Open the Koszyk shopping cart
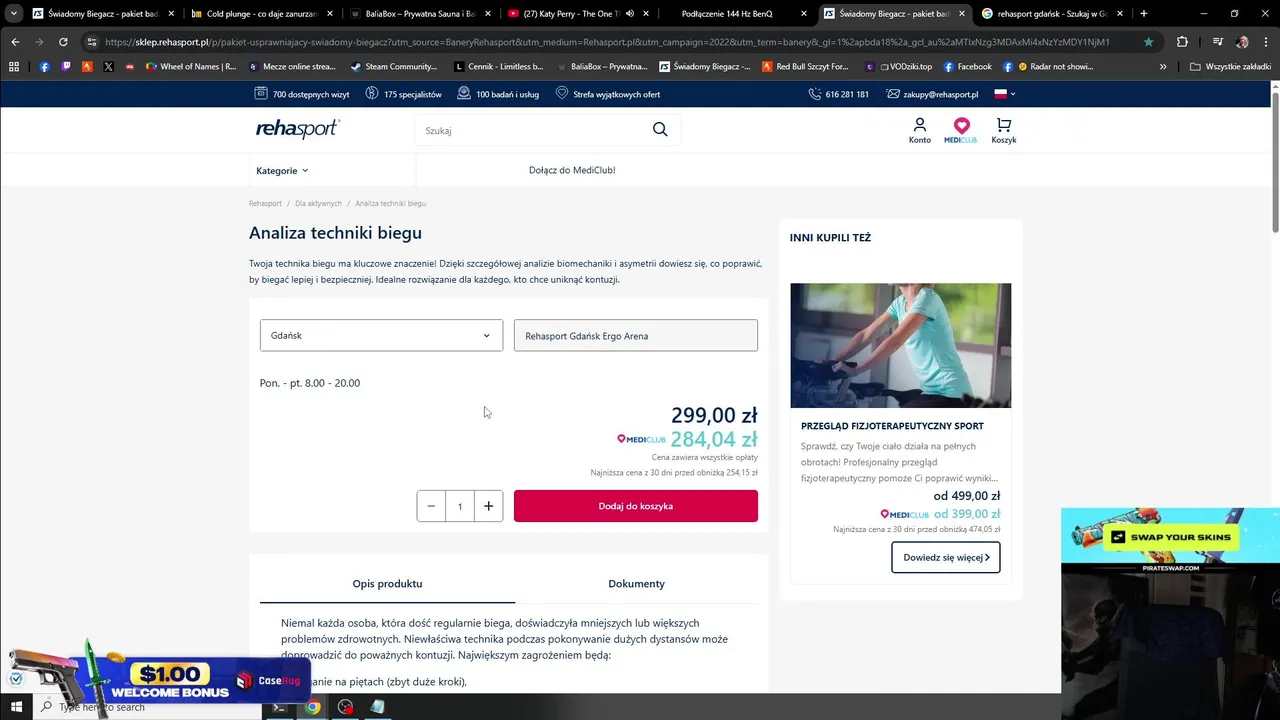The image size is (1280, 720). point(1004,130)
